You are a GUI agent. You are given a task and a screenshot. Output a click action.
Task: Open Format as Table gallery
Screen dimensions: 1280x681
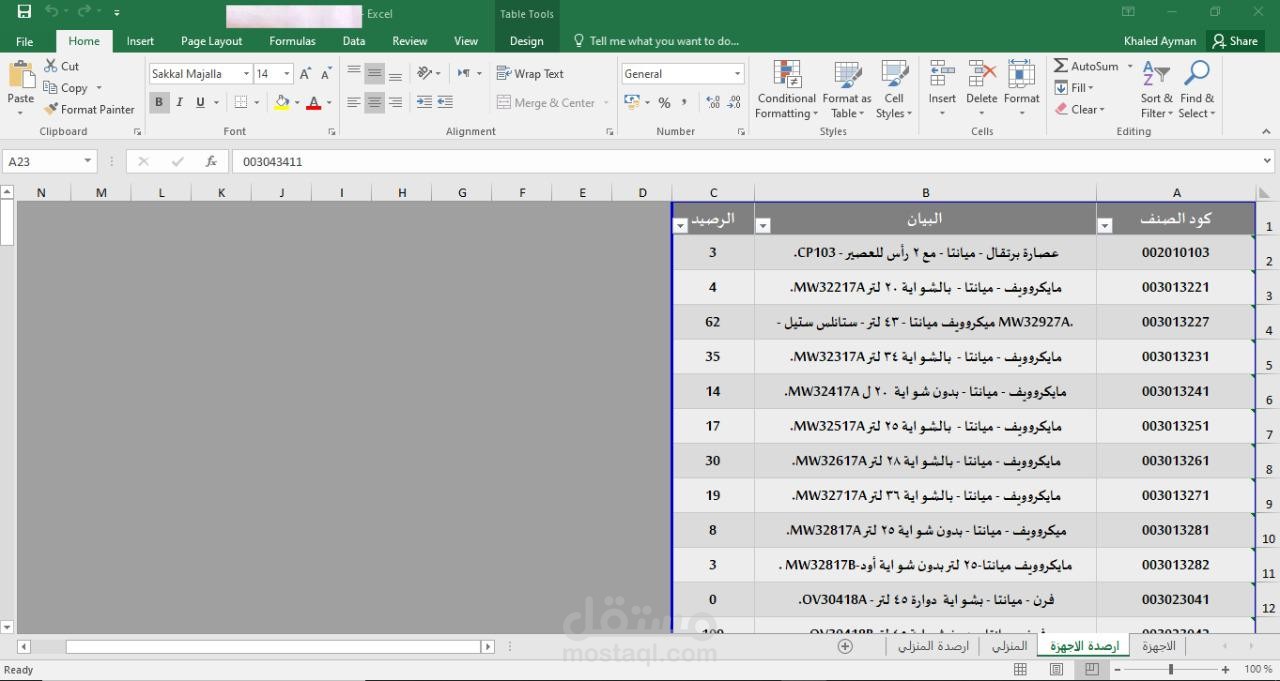847,90
